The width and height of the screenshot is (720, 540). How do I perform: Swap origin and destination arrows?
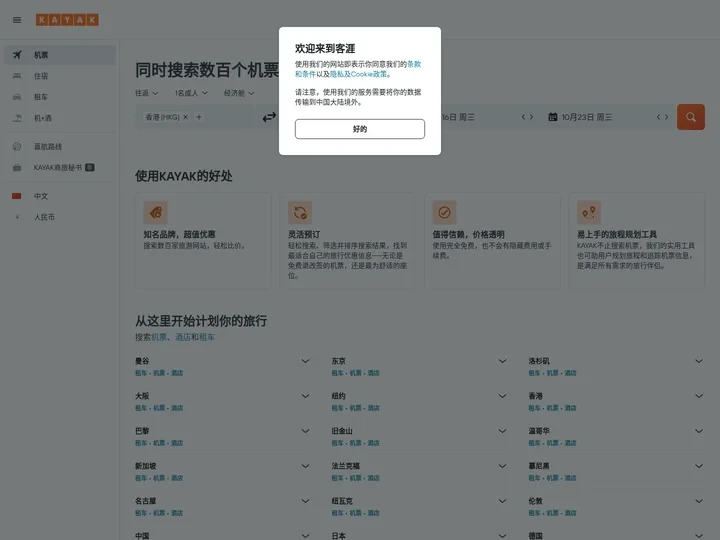(269, 118)
